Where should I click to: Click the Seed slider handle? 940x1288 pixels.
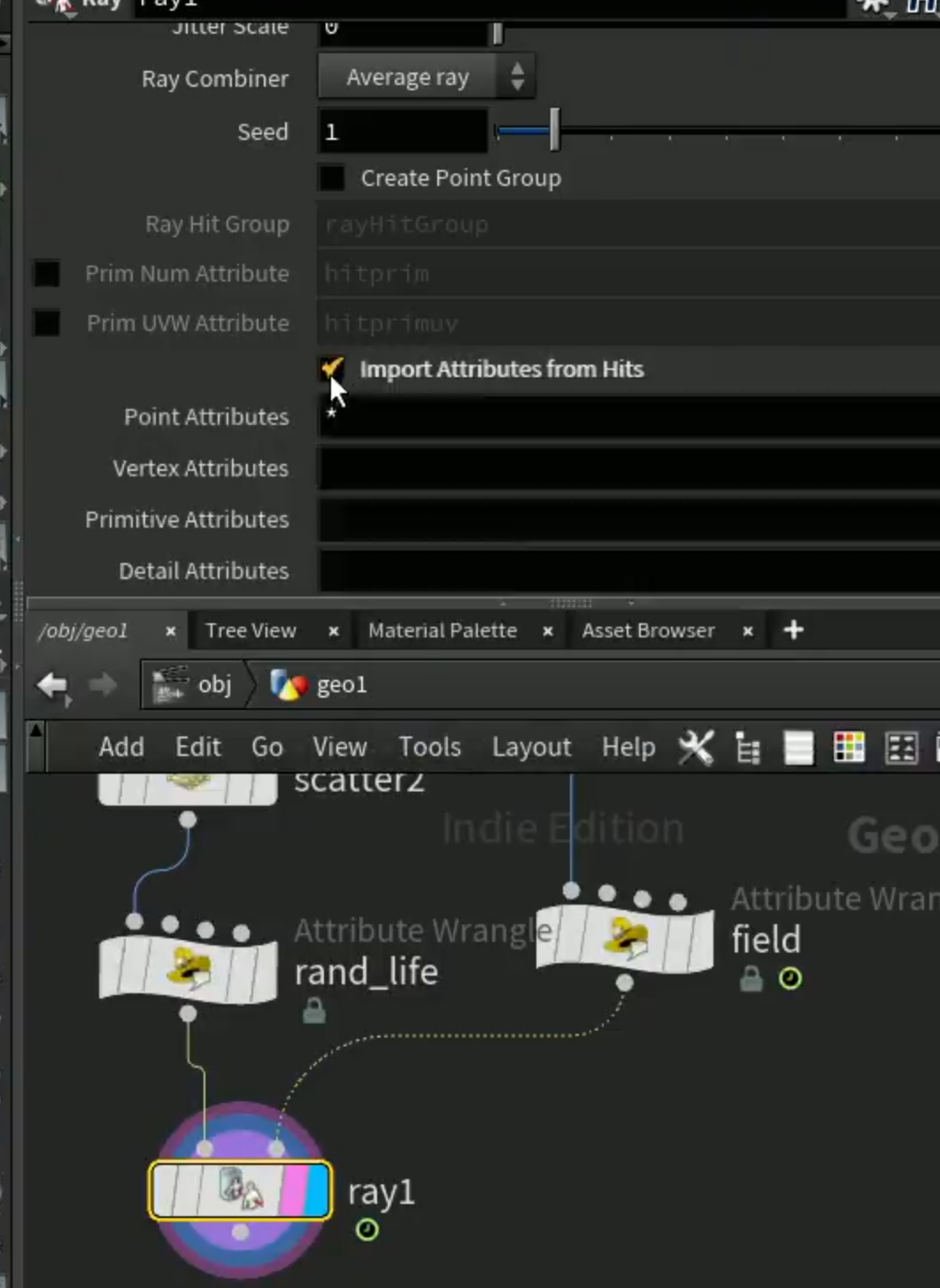pyautogui.click(x=554, y=131)
